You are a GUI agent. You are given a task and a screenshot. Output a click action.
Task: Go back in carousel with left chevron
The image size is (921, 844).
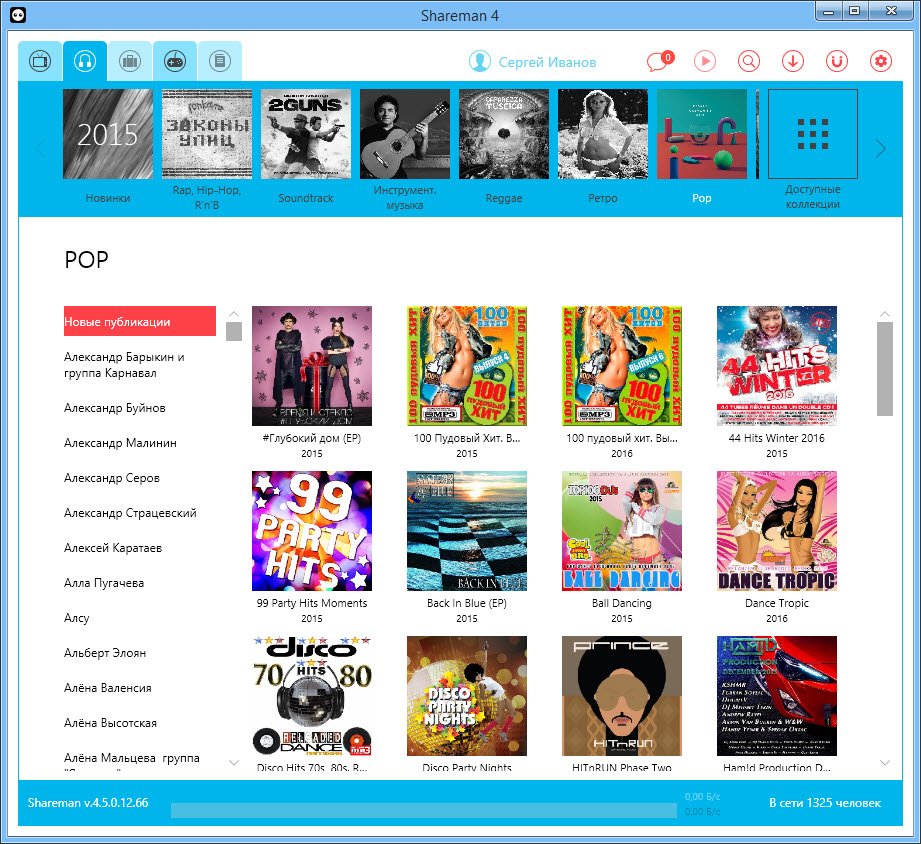41,149
